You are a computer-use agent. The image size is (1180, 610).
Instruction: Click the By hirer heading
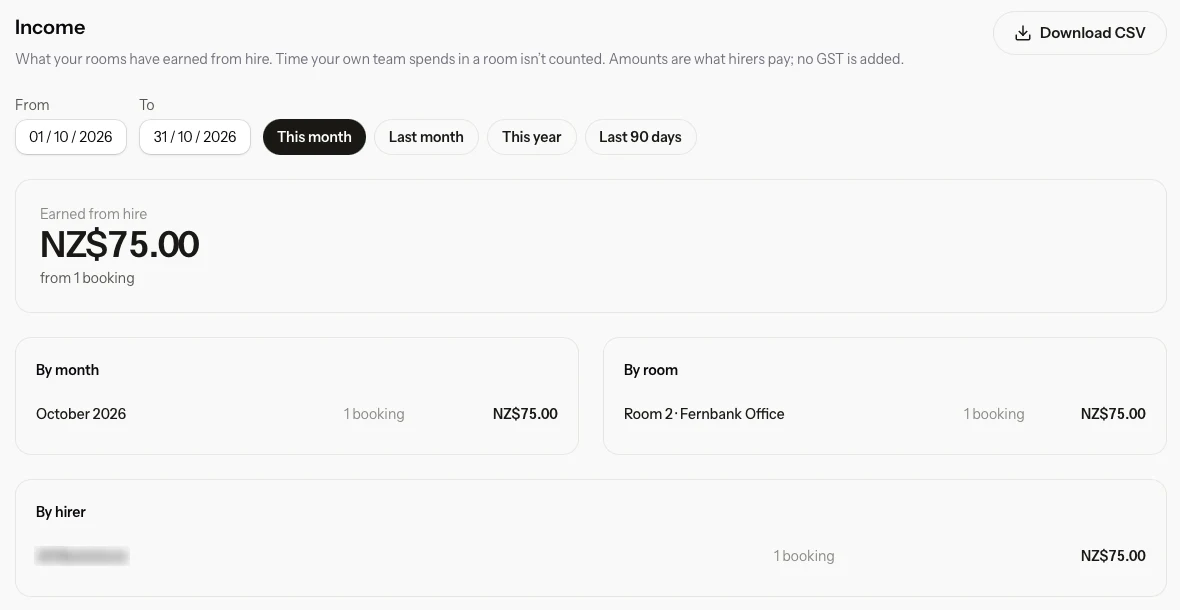[x=61, y=512]
